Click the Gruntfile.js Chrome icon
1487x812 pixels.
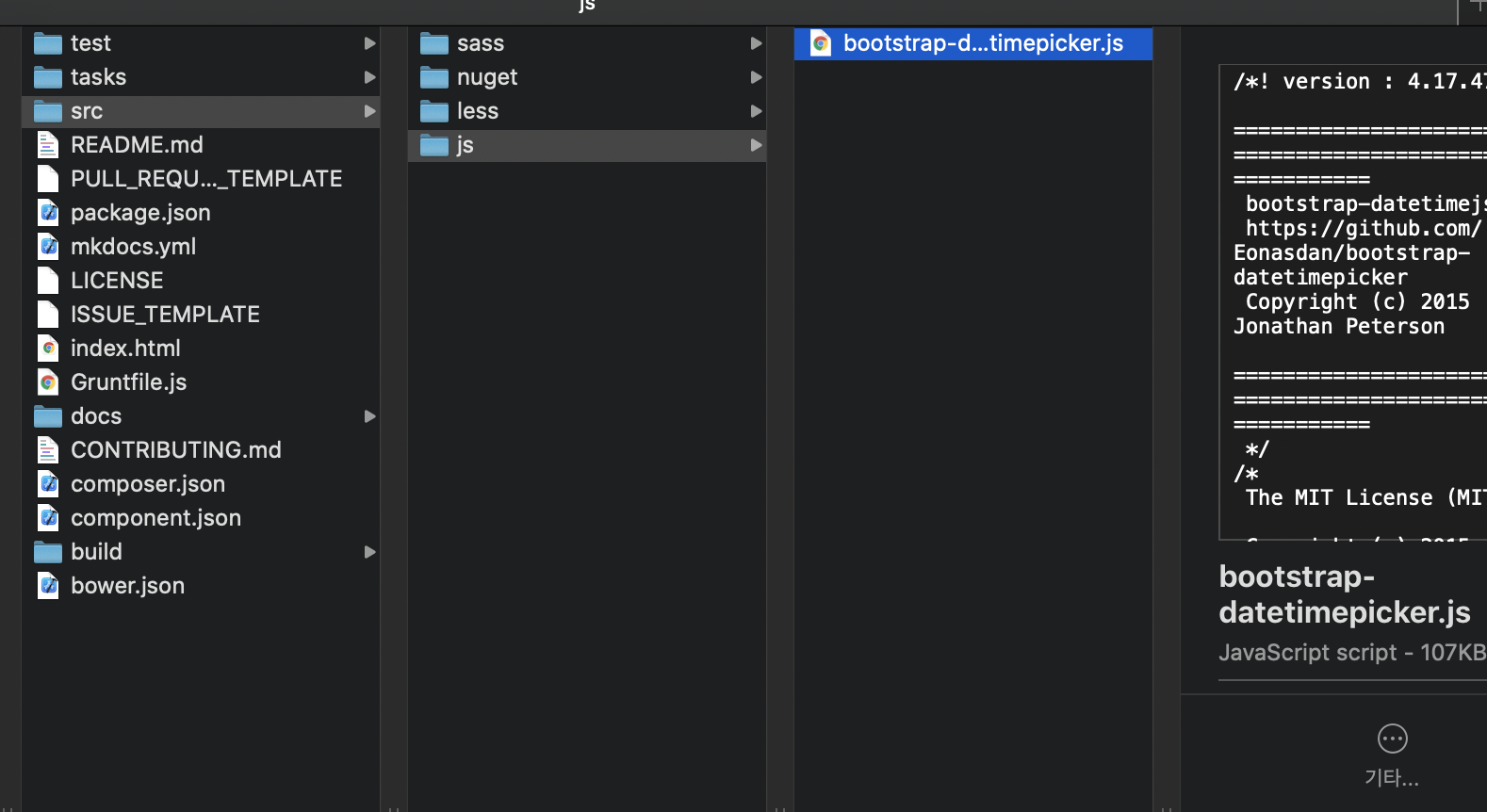(48, 382)
